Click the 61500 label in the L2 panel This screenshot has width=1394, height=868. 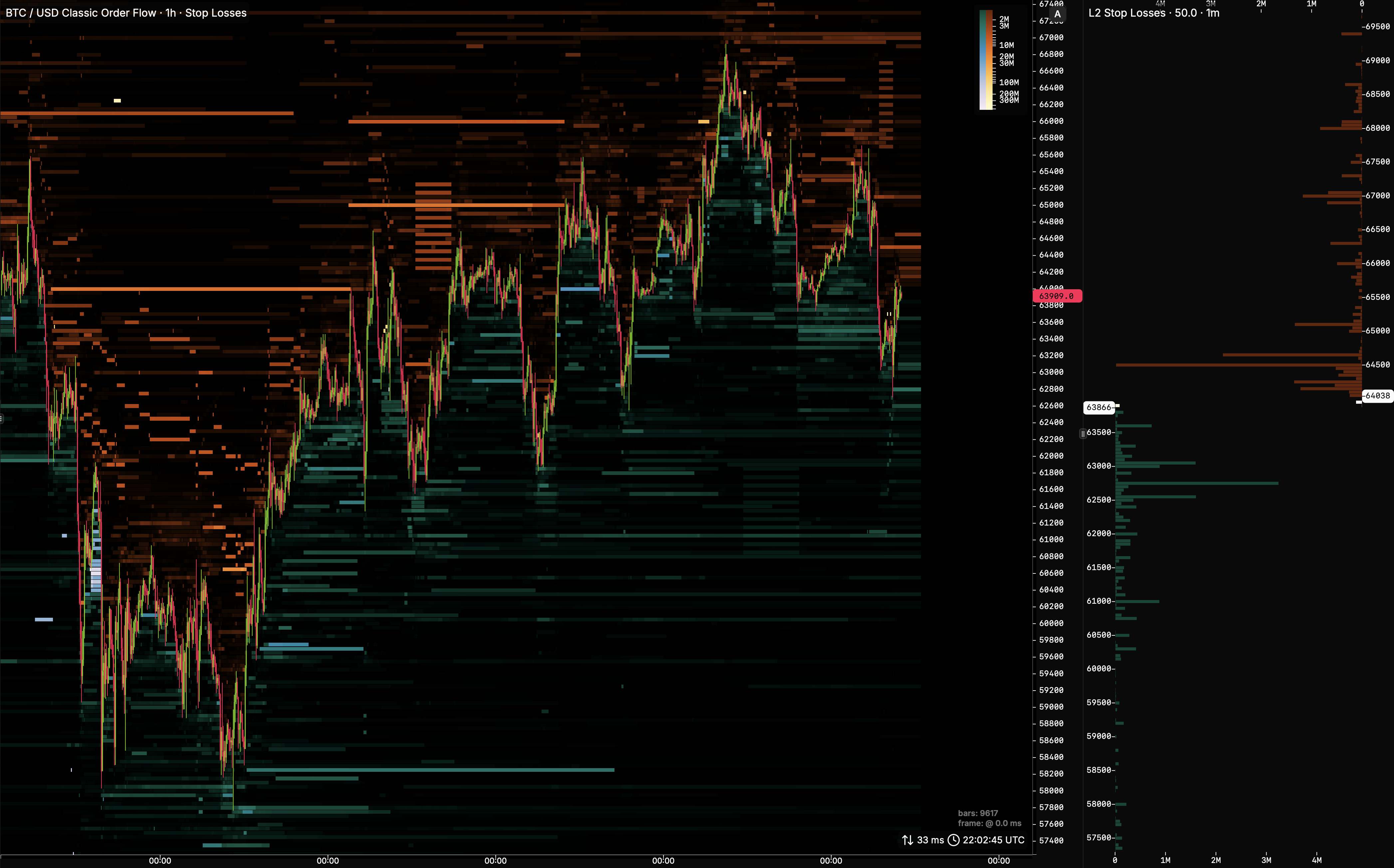[x=1099, y=568]
